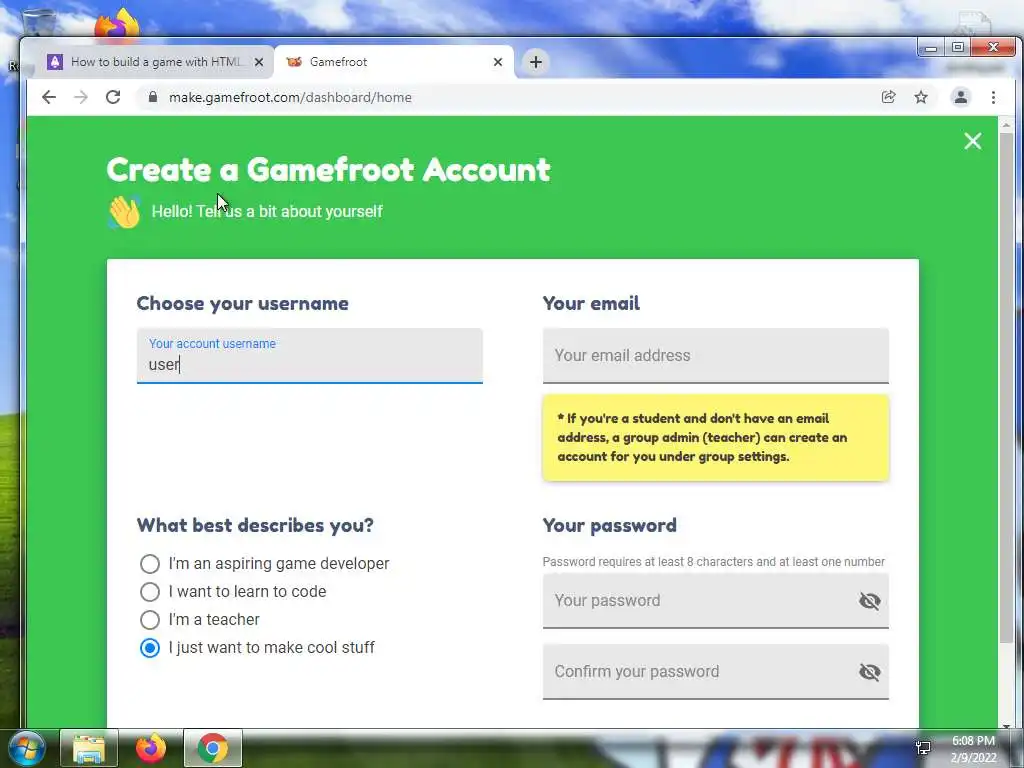The height and width of the screenshot is (768, 1024).
Task: Open the Chrome profile avatar menu
Action: pyautogui.click(x=961, y=97)
